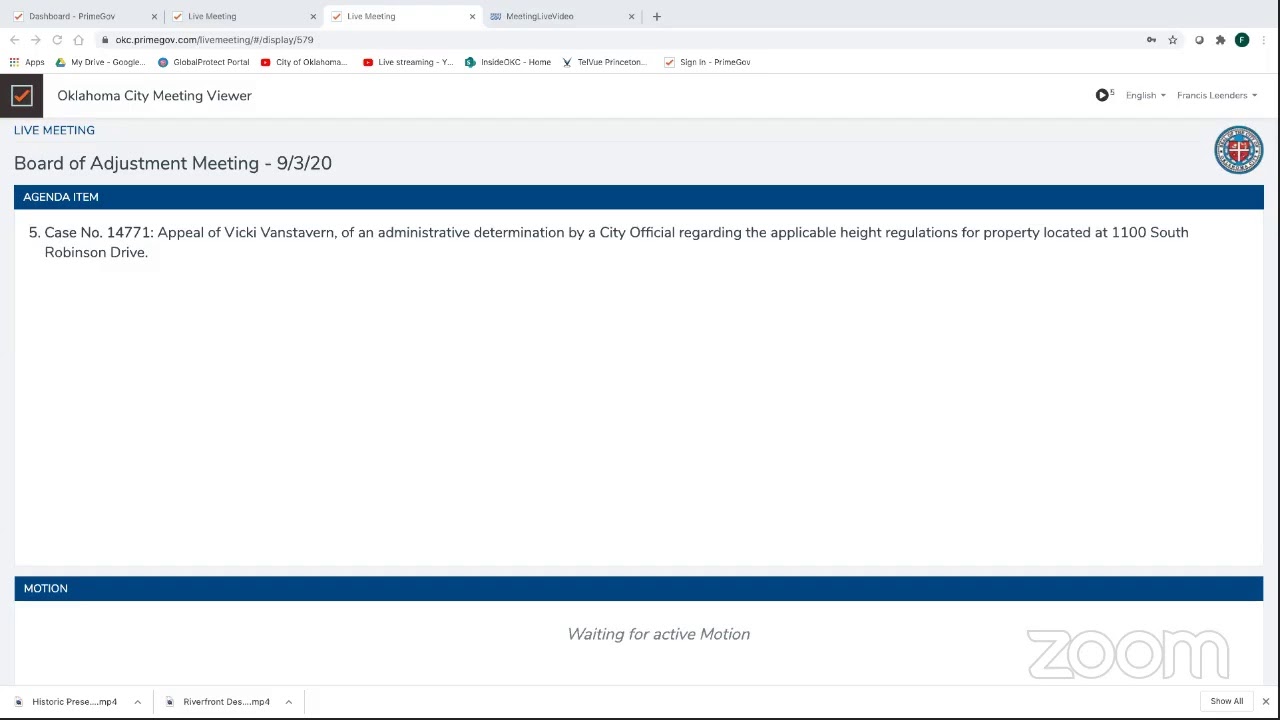Click the AGENDA ITEM header bar
The width and height of the screenshot is (1280, 720).
[639, 197]
